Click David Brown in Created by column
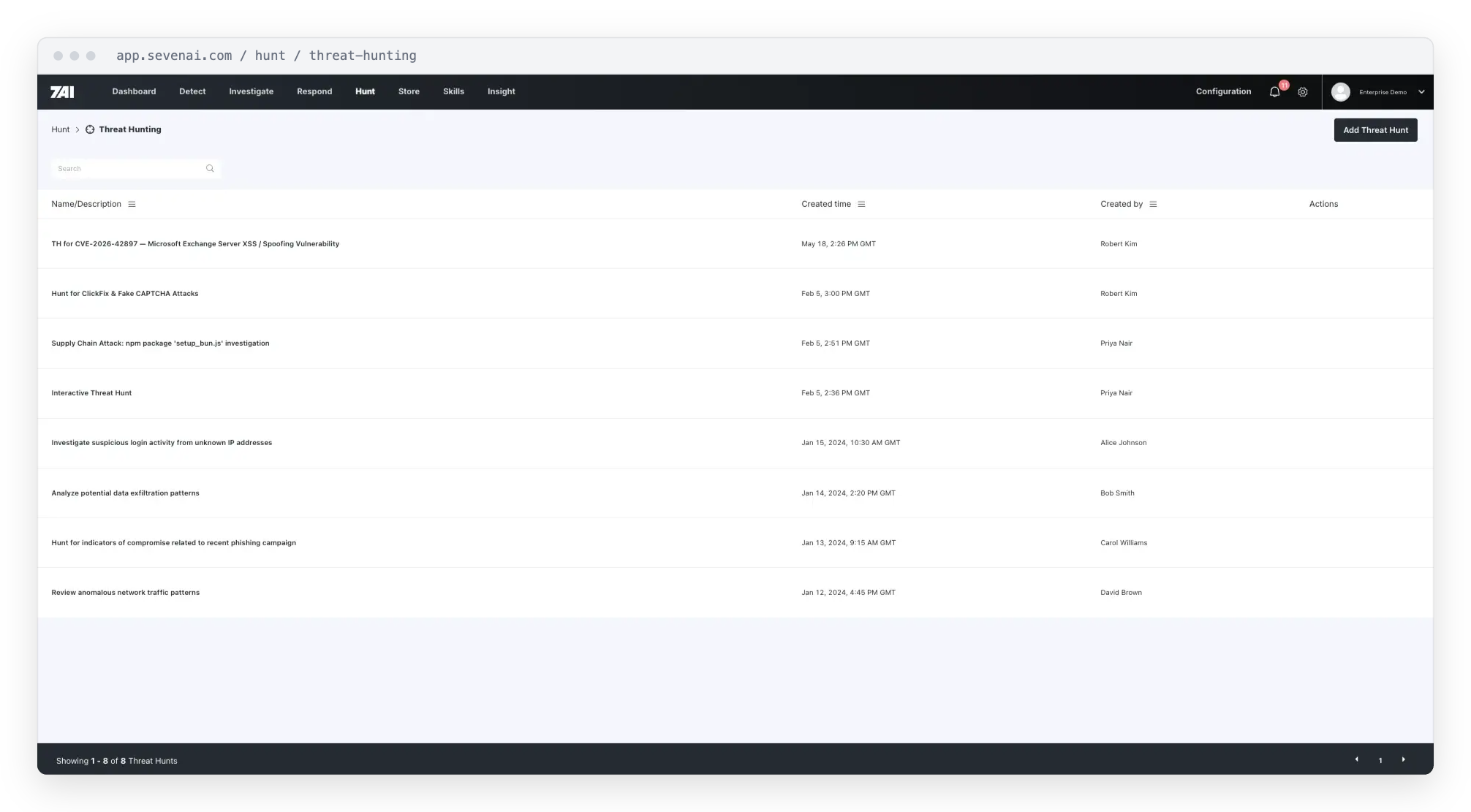Screen dimensions: 1471x812 click(1121, 593)
